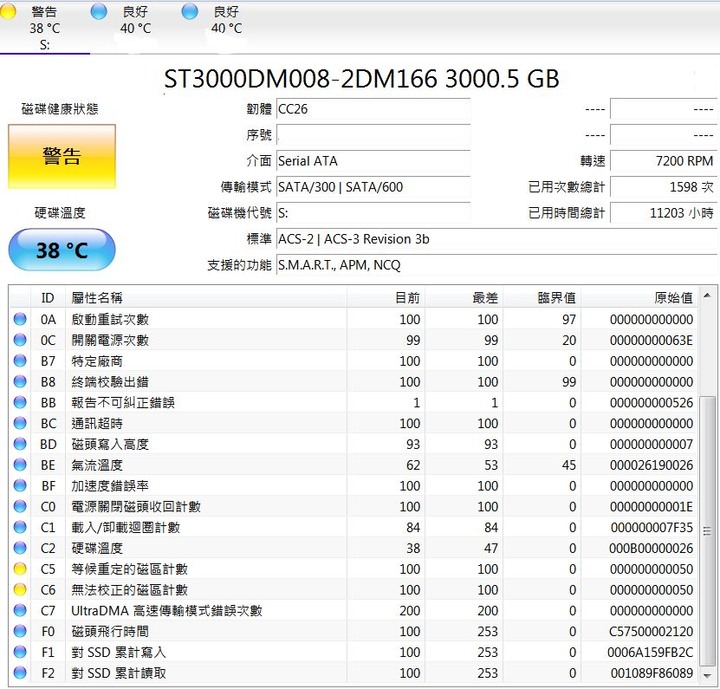720x689 pixels.
Task: Click the empty serial number field
Action: click(x=373, y=135)
